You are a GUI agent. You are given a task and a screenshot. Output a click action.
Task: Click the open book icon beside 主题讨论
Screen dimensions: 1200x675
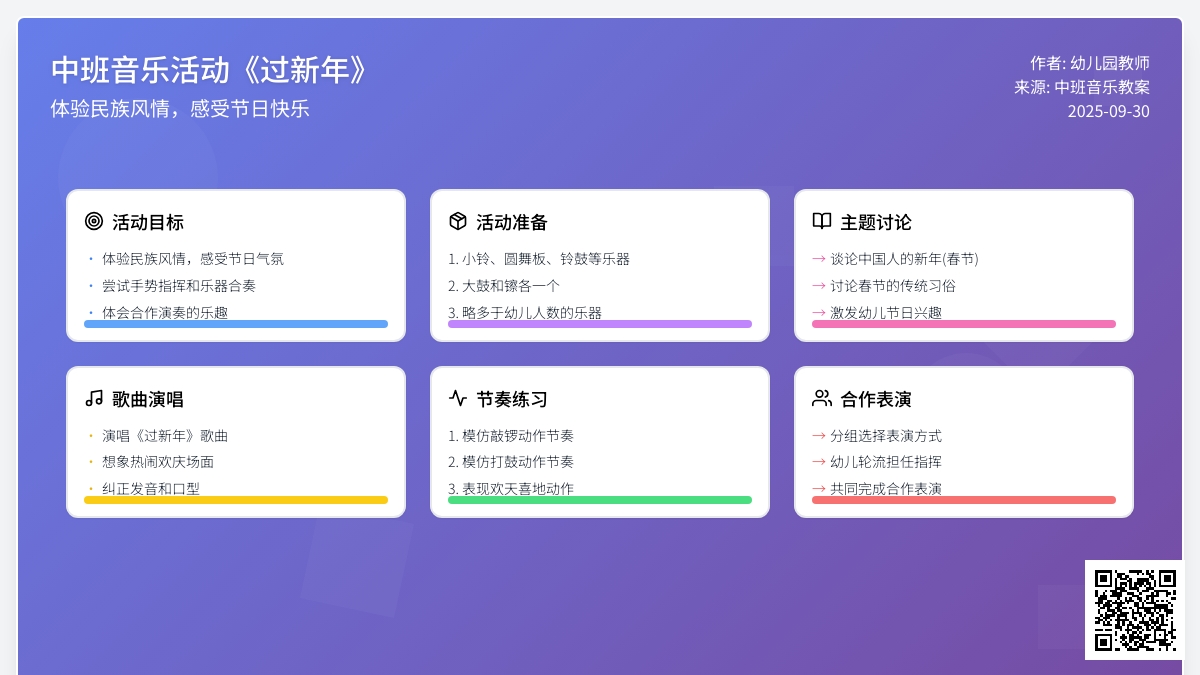click(822, 221)
